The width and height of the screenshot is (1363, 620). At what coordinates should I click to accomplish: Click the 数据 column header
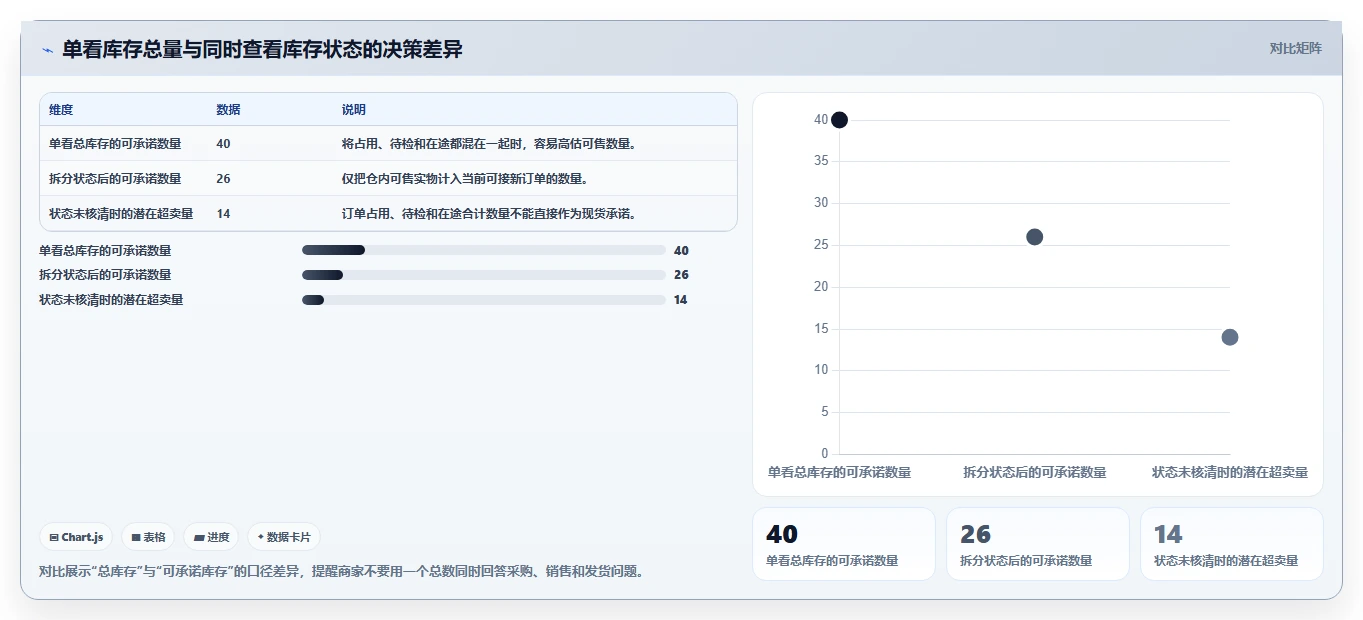[228, 110]
